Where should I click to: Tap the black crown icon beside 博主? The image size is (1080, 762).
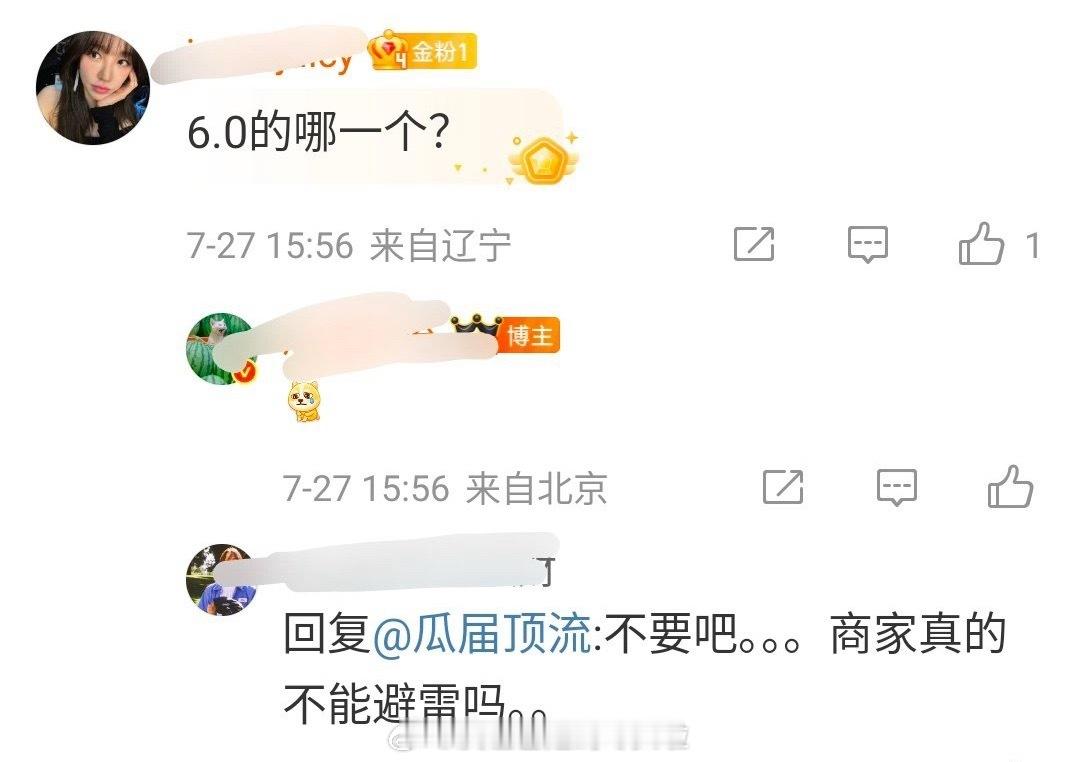click(476, 326)
